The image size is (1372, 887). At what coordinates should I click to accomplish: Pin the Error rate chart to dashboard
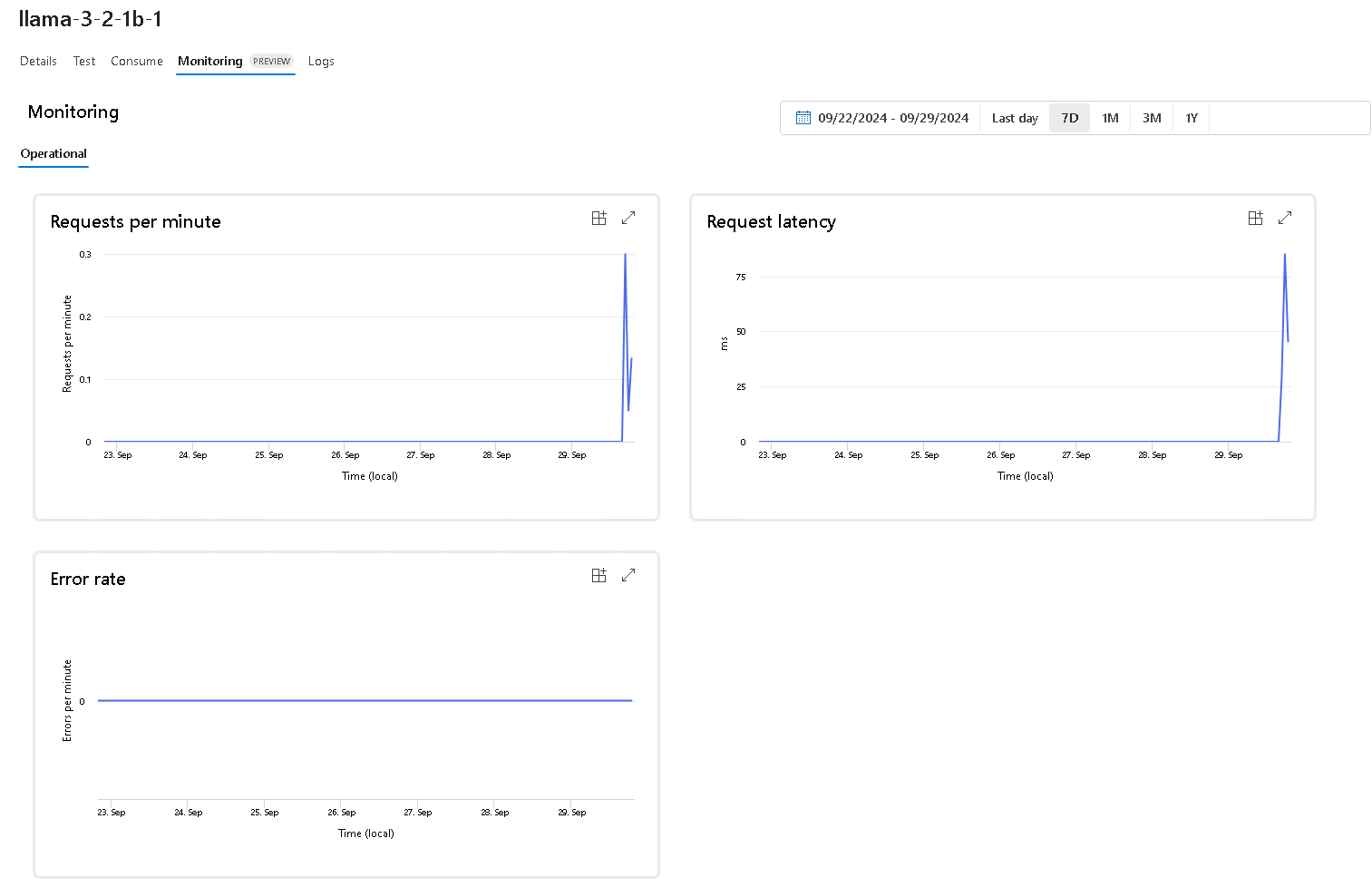tap(598, 575)
